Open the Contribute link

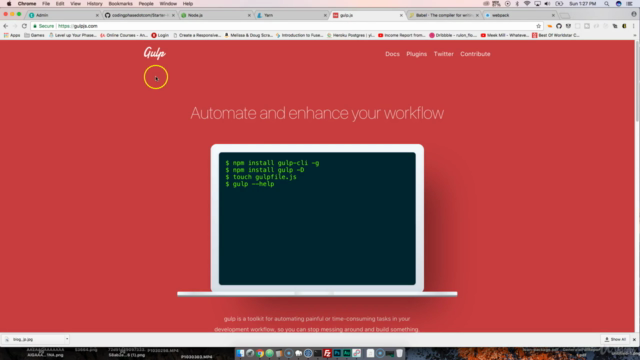(475, 54)
